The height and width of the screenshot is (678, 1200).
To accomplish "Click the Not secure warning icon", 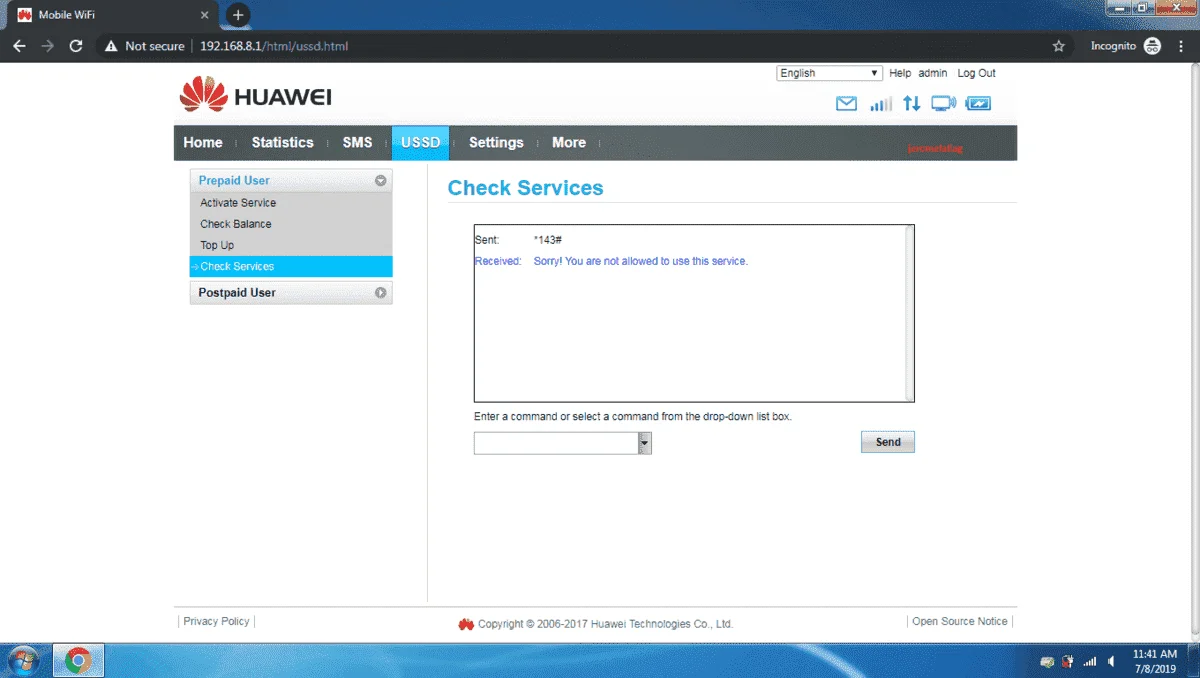I will pyautogui.click(x=110, y=46).
